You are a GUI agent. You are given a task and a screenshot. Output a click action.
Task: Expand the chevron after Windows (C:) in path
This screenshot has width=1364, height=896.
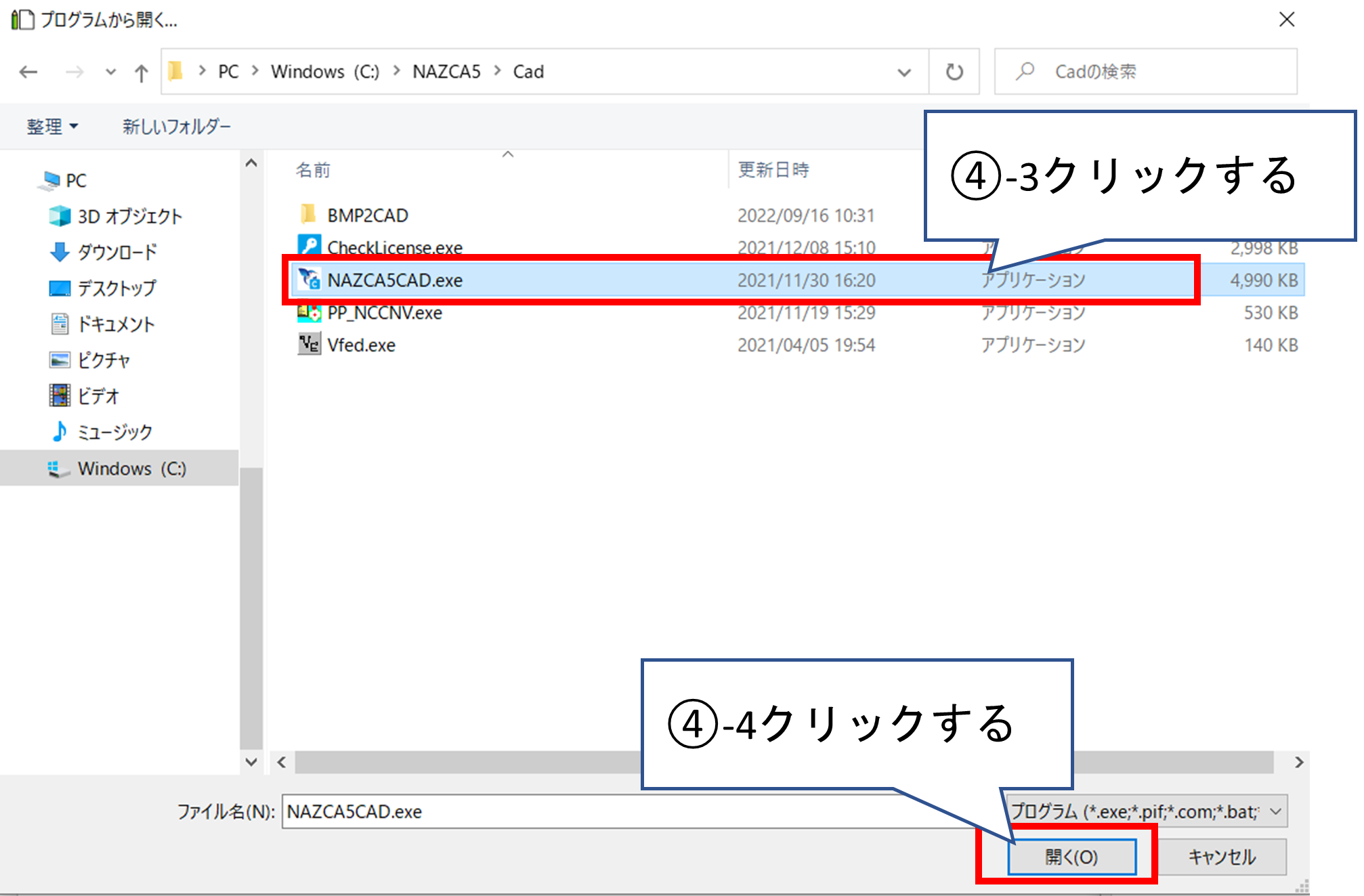pyautogui.click(x=397, y=71)
